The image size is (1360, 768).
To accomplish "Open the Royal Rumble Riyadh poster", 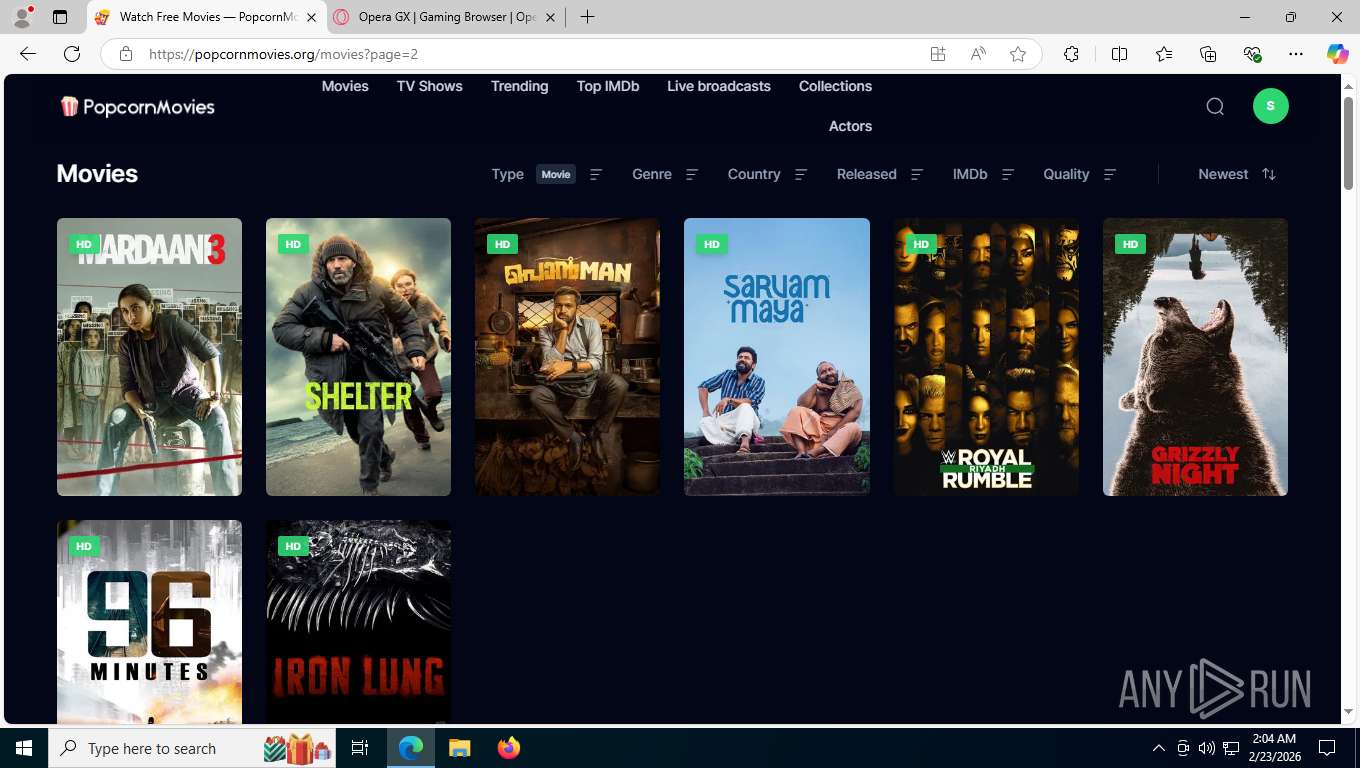I will coord(986,357).
